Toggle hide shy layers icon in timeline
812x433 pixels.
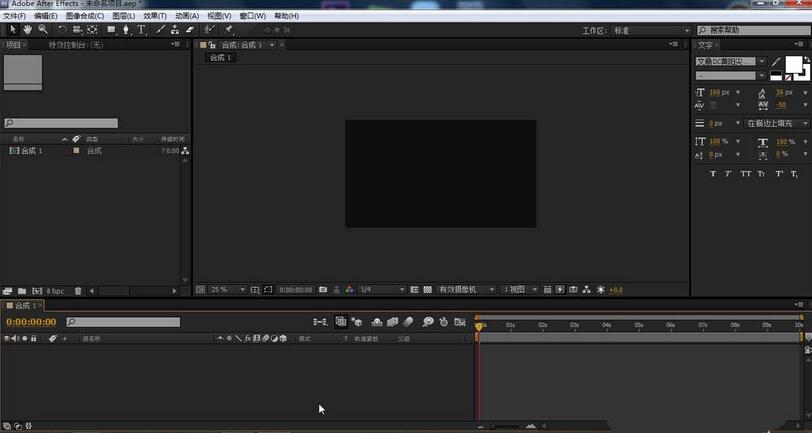pos(377,322)
